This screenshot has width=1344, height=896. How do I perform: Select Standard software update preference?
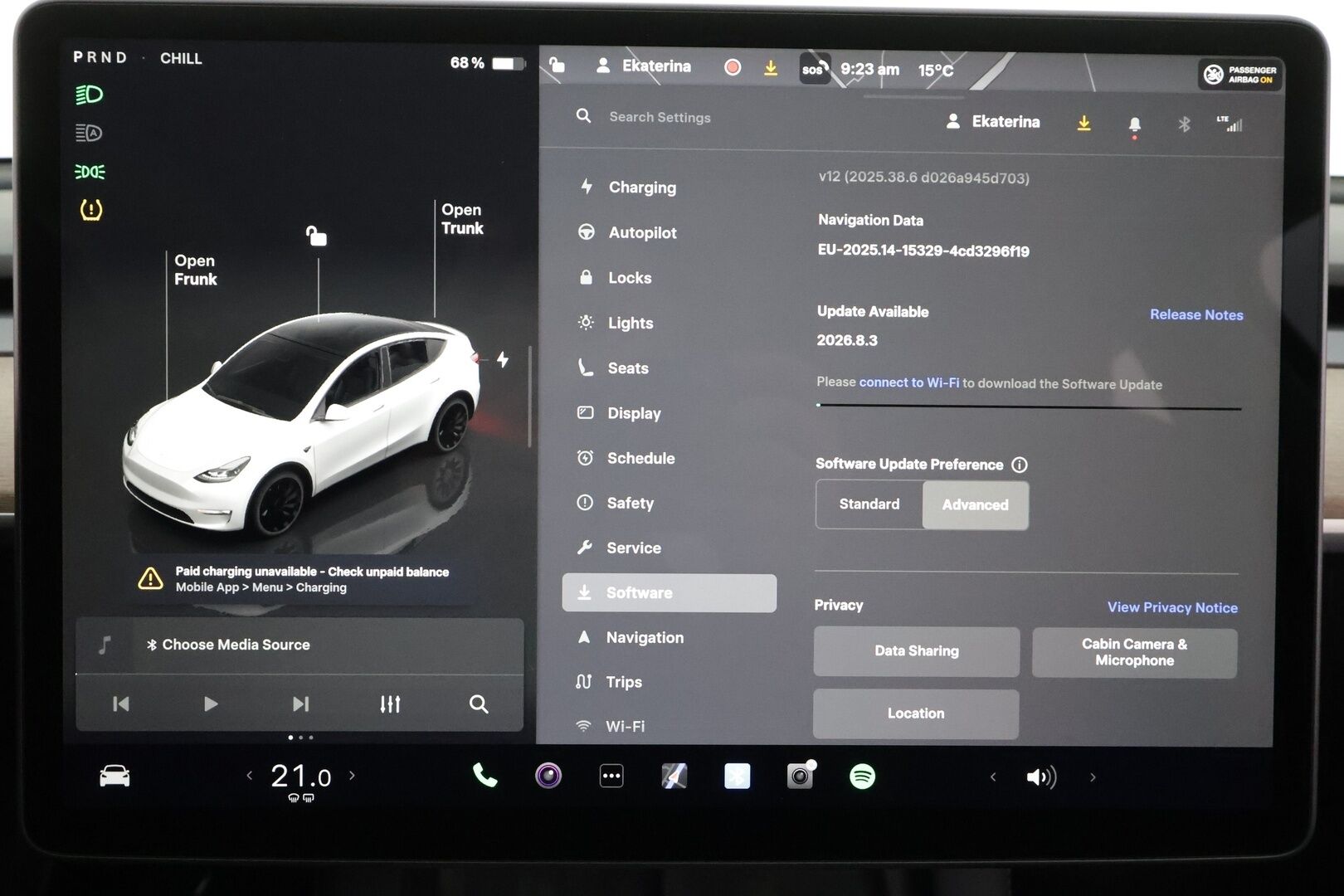[869, 504]
